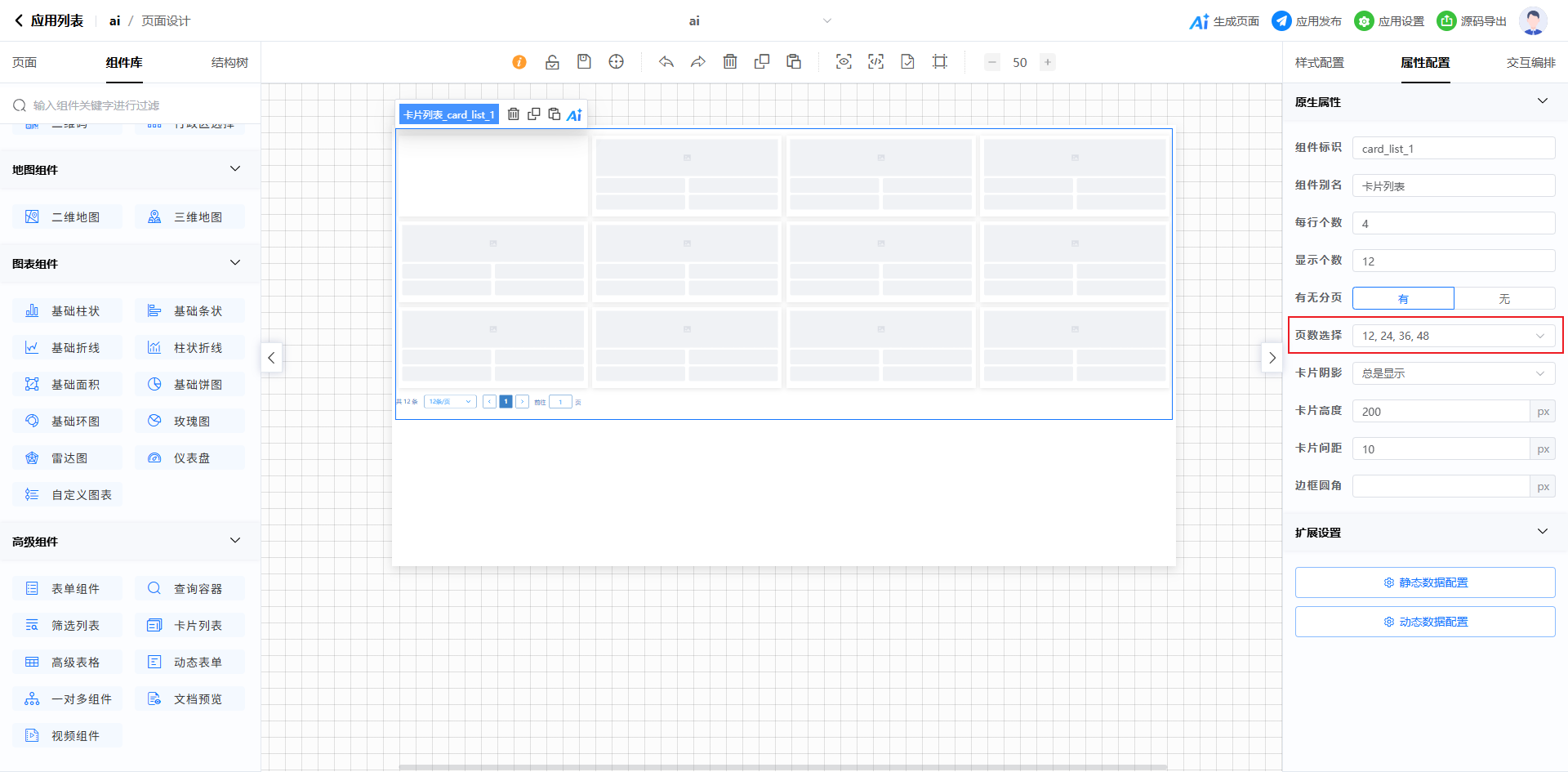Increase zoom with the plus button
The height and width of the screenshot is (772, 1568).
1048,62
